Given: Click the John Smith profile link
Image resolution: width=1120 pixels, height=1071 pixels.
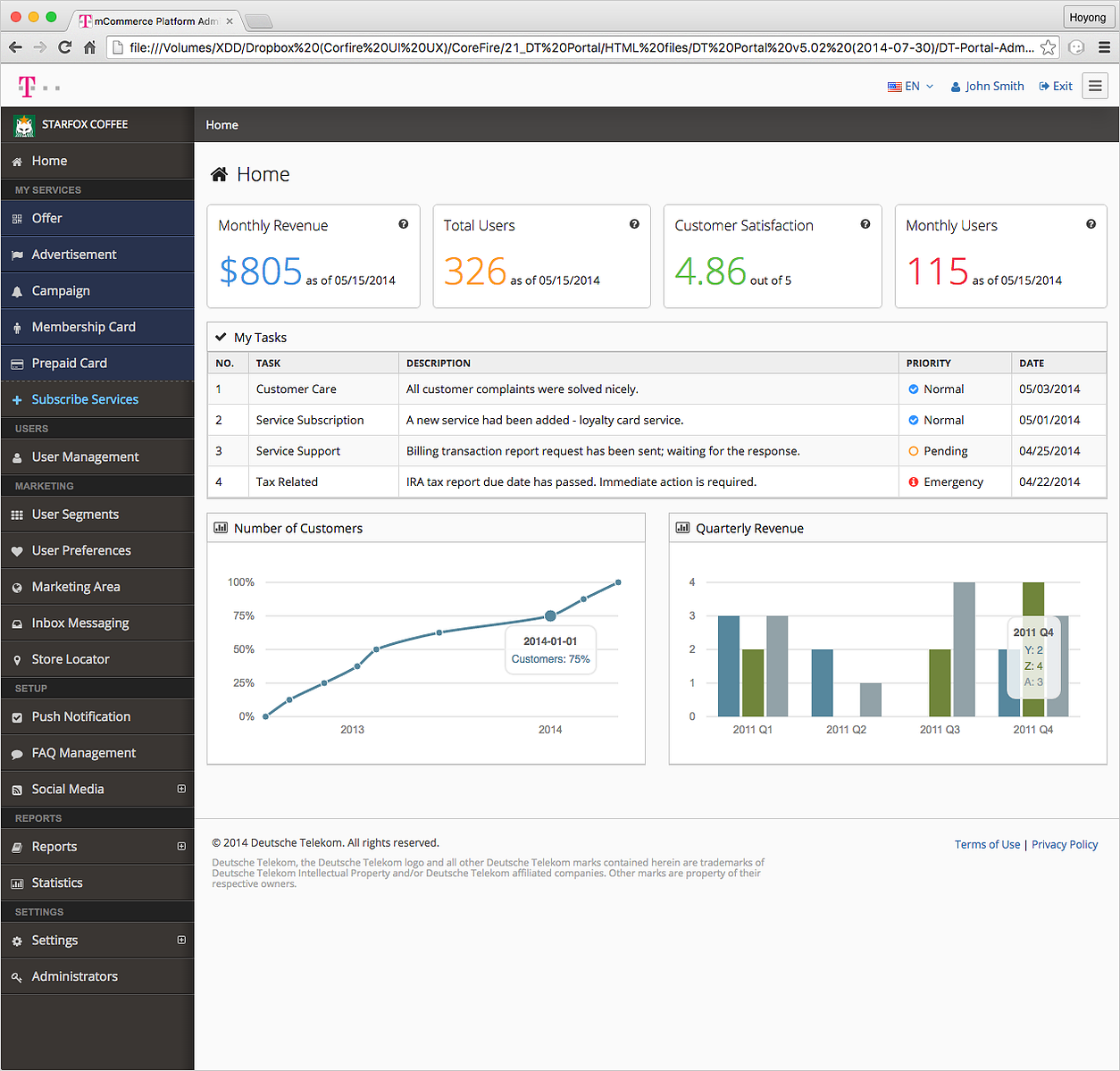Looking at the screenshot, I should [x=987, y=87].
